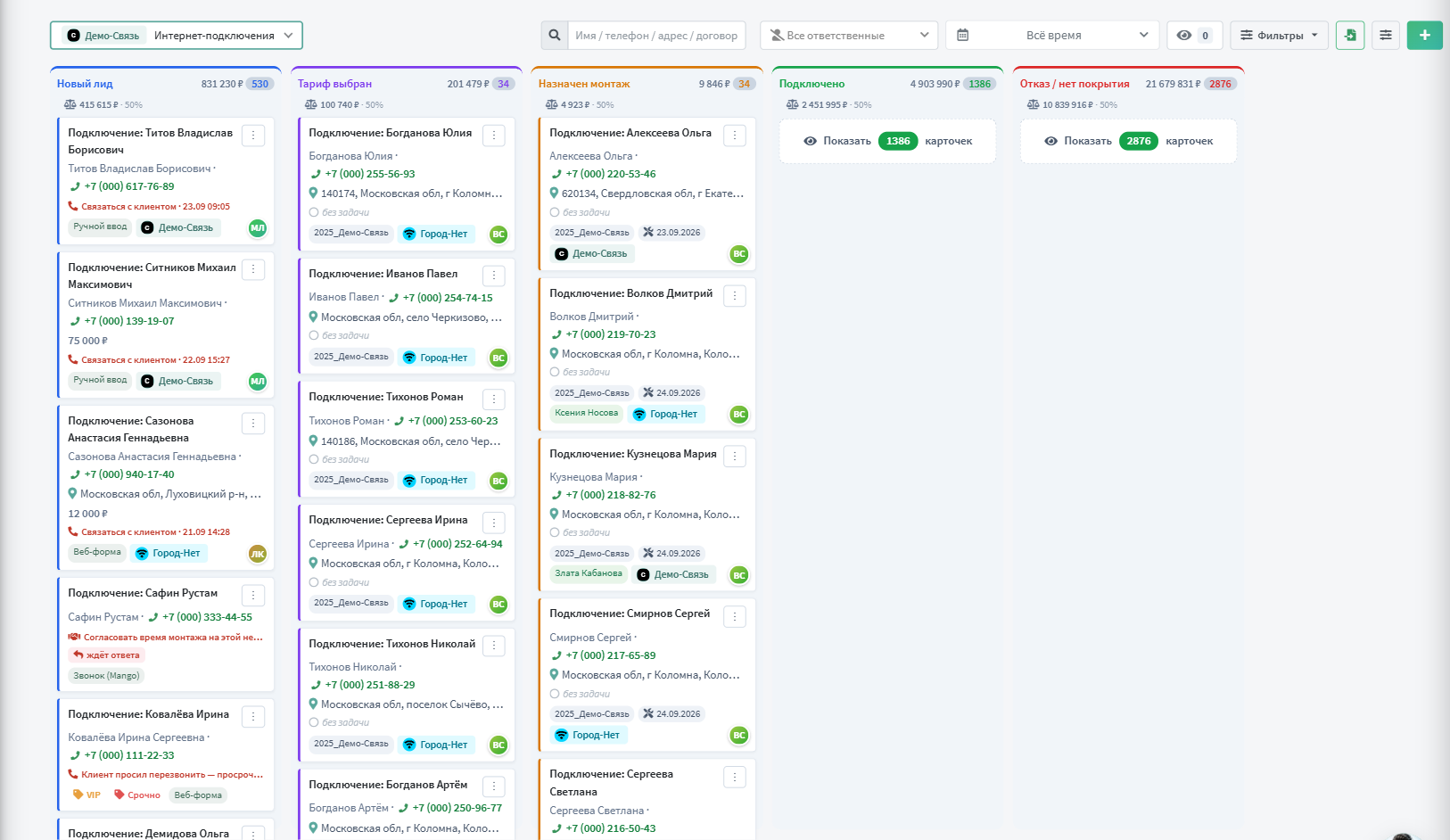Open three-dot menu on Сафин Рустам card
The image size is (1450, 840).
tap(253, 596)
